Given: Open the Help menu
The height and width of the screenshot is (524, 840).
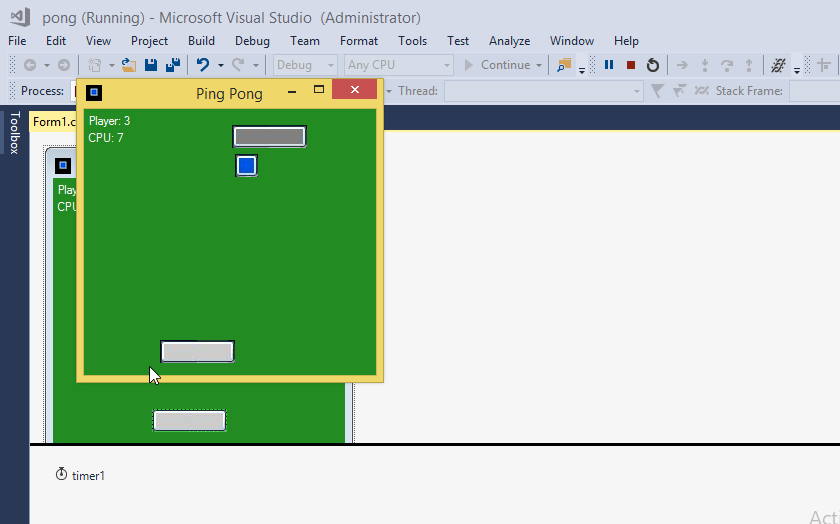Looking at the screenshot, I should tap(626, 41).
